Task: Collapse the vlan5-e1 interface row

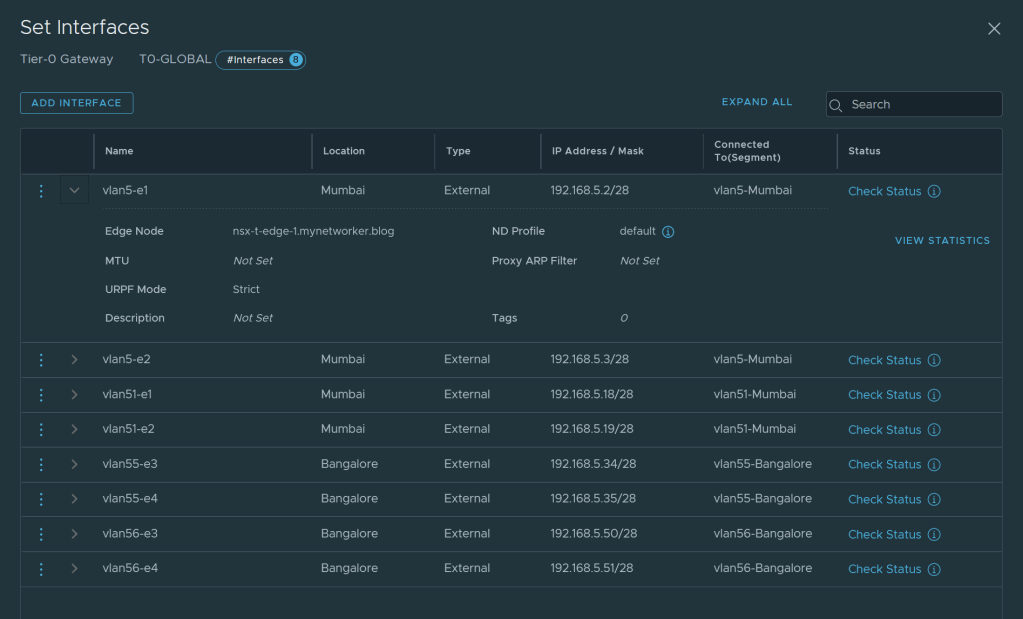Action: (74, 191)
